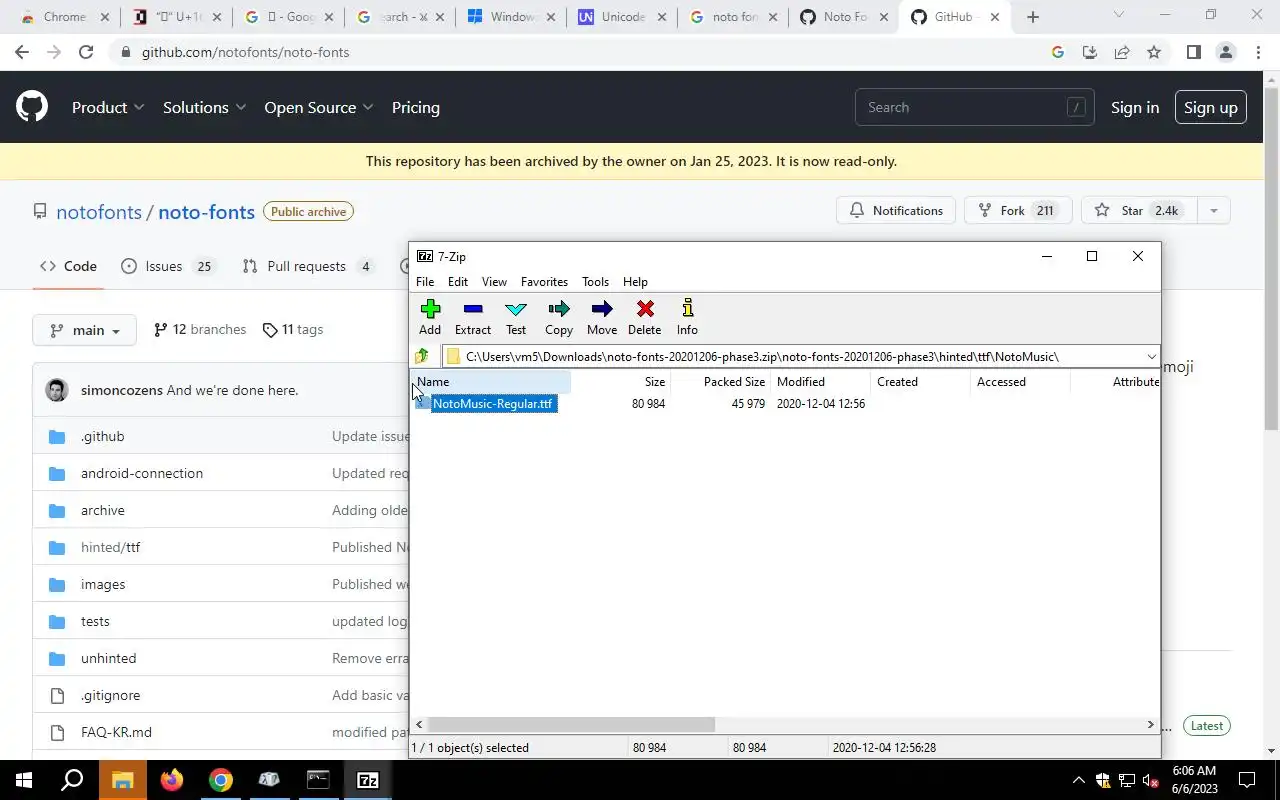
Task: Switch to the Code tab
Action: pos(68,266)
